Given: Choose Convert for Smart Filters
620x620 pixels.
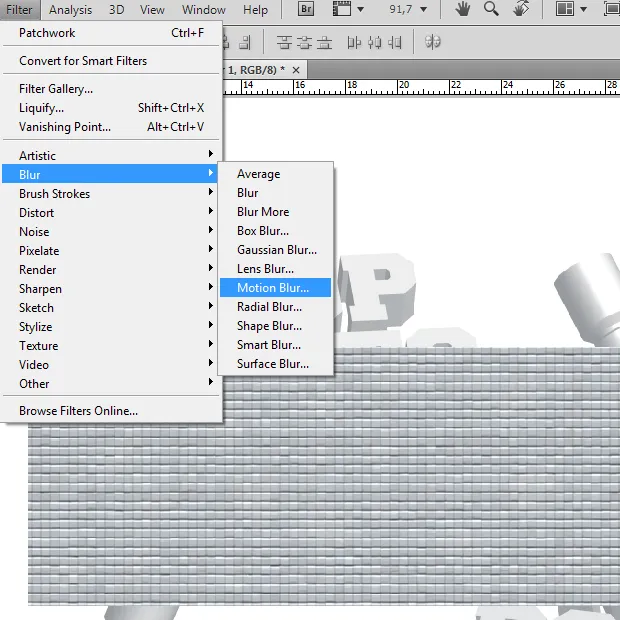Looking at the screenshot, I should 83,61.
